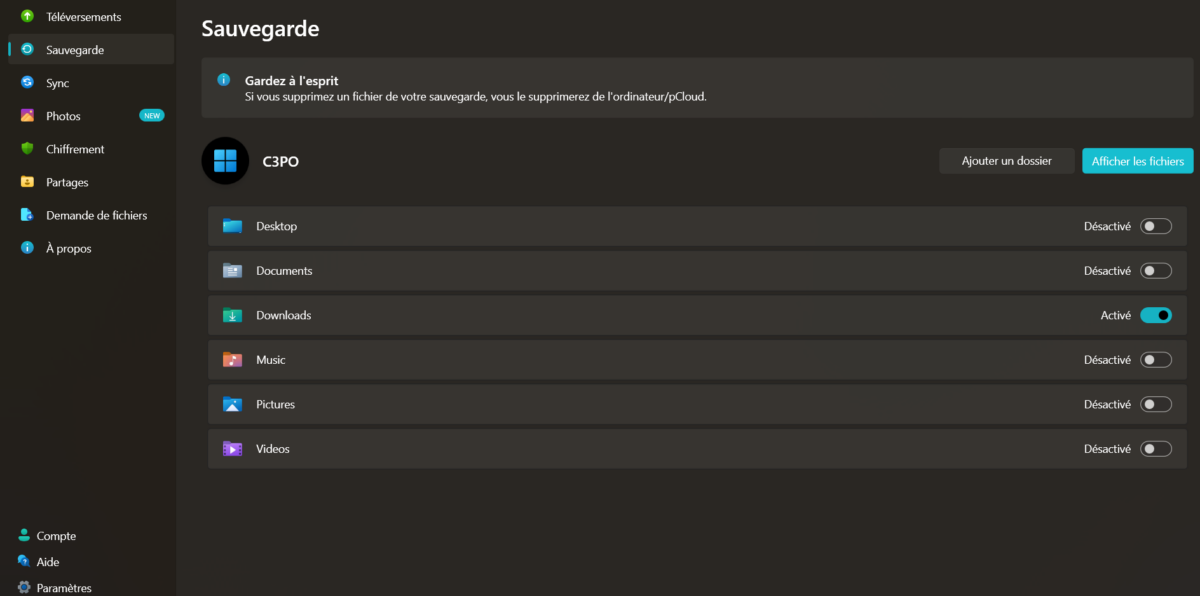Open Chiffrement with the shield icon
1200x596 pixels.
[25, 148]
